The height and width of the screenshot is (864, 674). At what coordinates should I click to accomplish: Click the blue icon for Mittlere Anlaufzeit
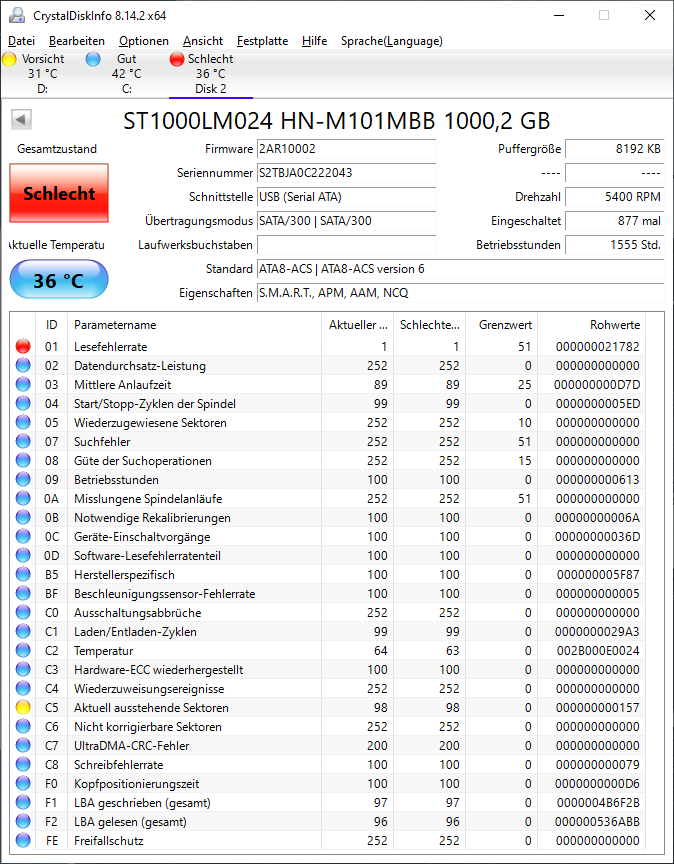(23, 384)
